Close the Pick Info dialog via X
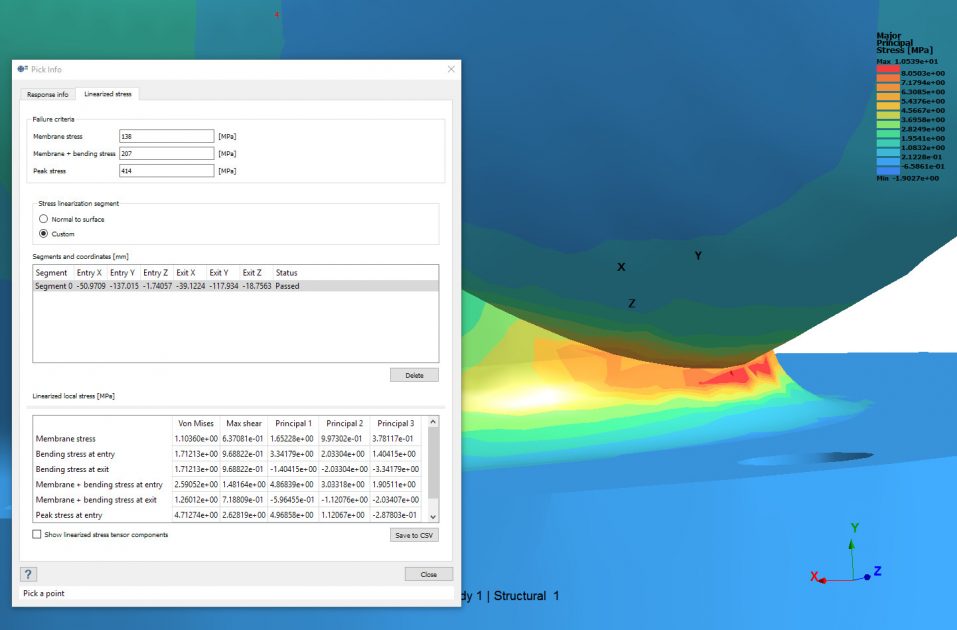This screenshot has width=957, height=630. [x=451, y=69]
